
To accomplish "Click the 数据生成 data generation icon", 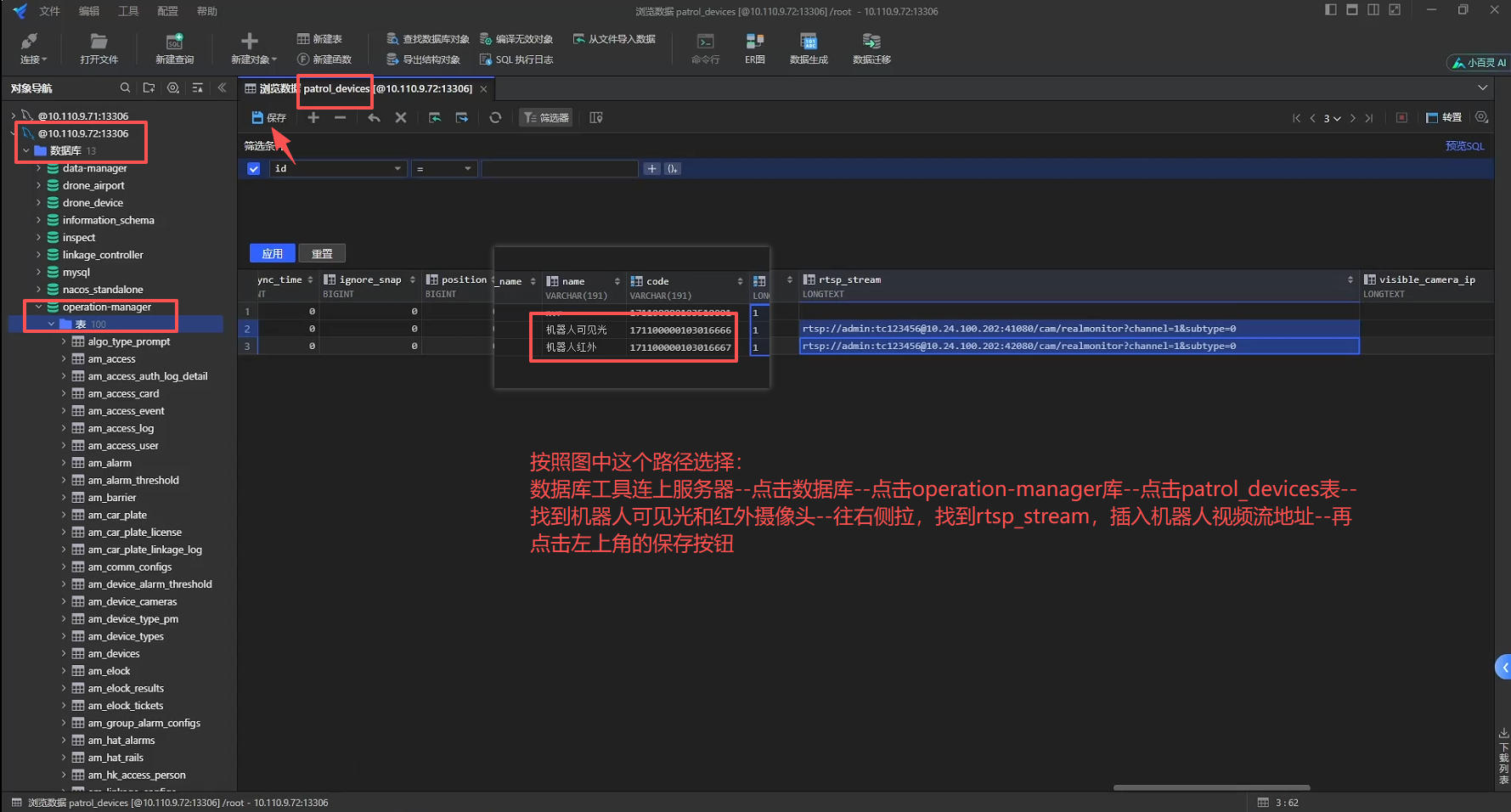I will pyautogui.click(x=808, y=42).
